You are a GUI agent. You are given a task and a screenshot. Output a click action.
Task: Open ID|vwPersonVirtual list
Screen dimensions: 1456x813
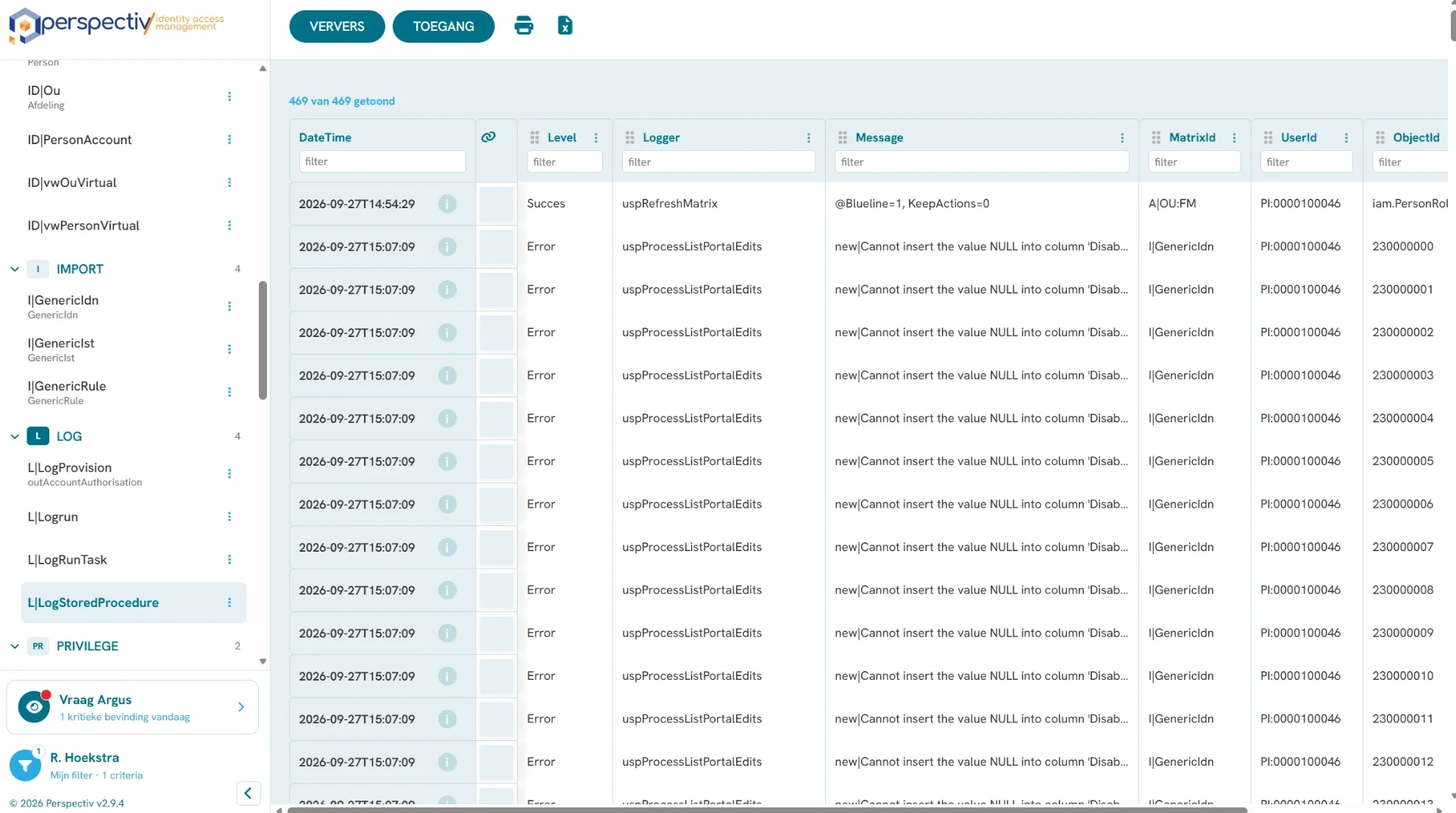(x=84, y=226)
